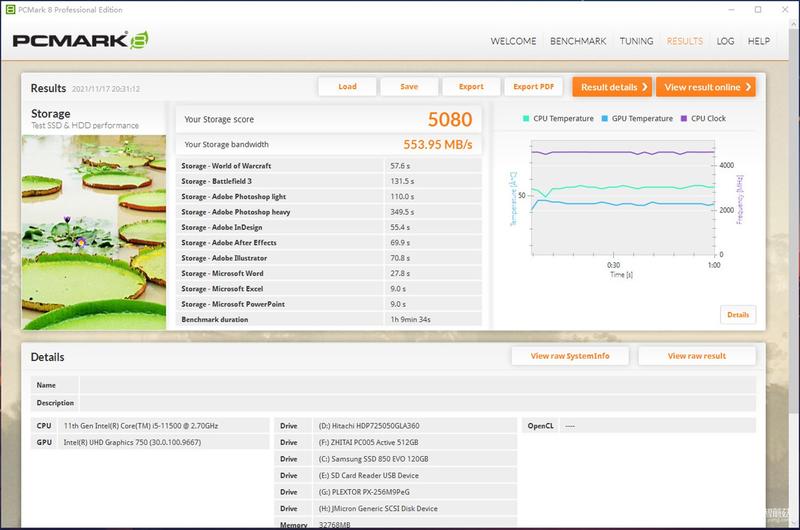This screenshot has width=800, height=530.
Task: Click the storage score 5080
Action: pos(450,119)
